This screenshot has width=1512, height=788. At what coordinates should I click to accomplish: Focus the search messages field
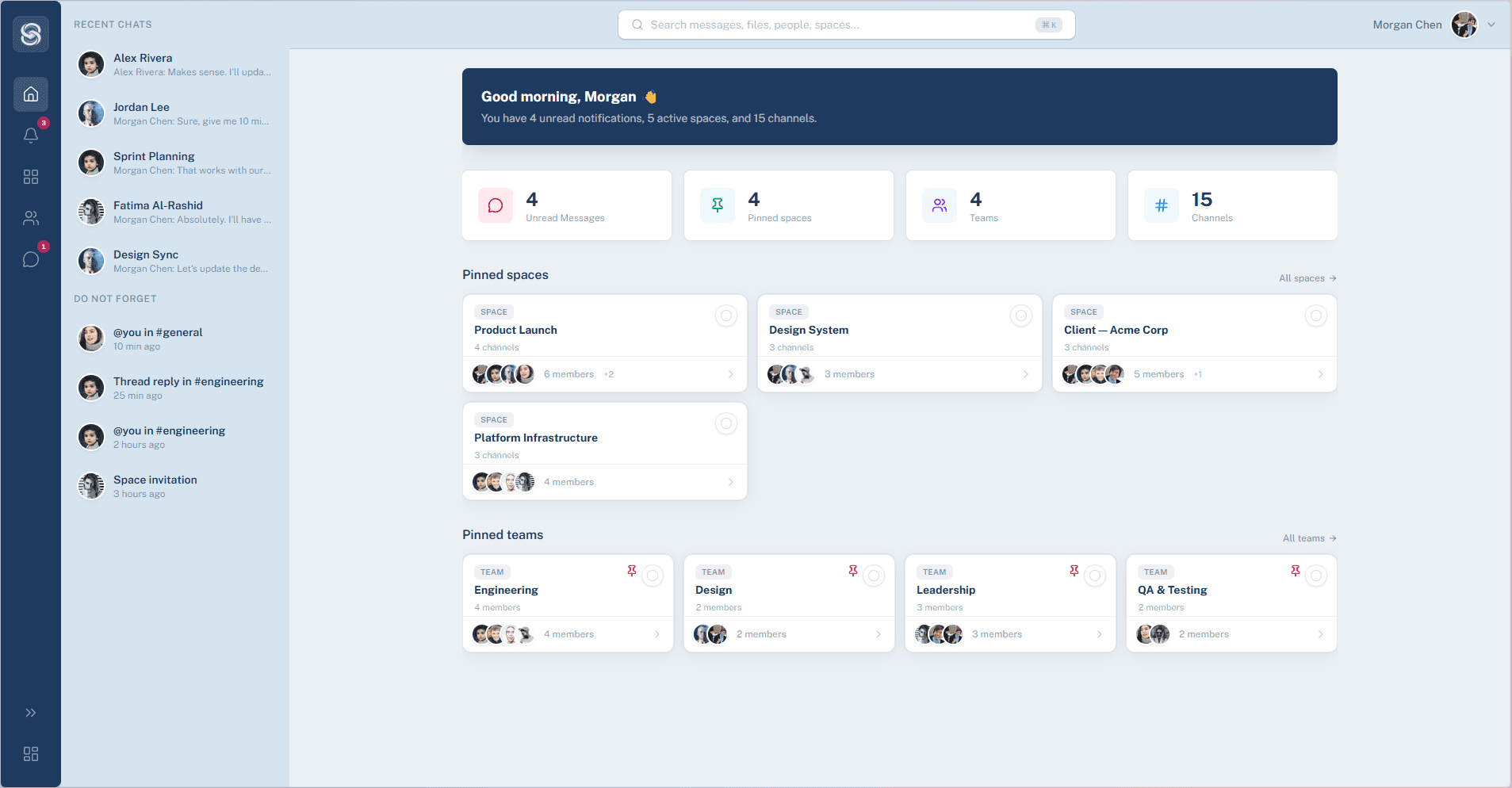pyautogui.click(x=847, y=25)
